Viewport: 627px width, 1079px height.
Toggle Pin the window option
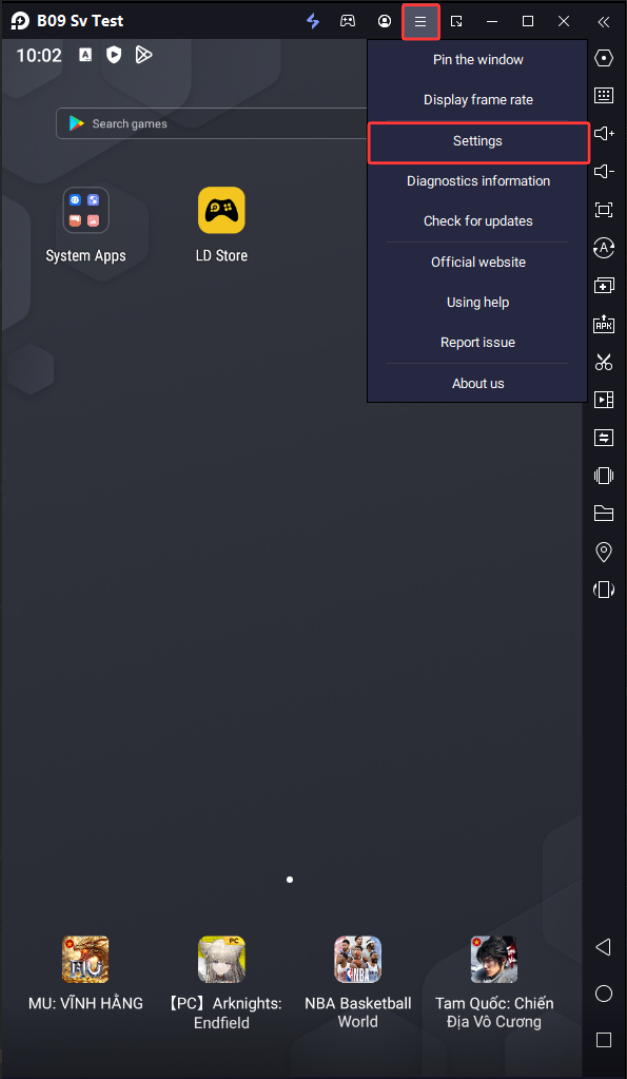[x=477, y=60]
